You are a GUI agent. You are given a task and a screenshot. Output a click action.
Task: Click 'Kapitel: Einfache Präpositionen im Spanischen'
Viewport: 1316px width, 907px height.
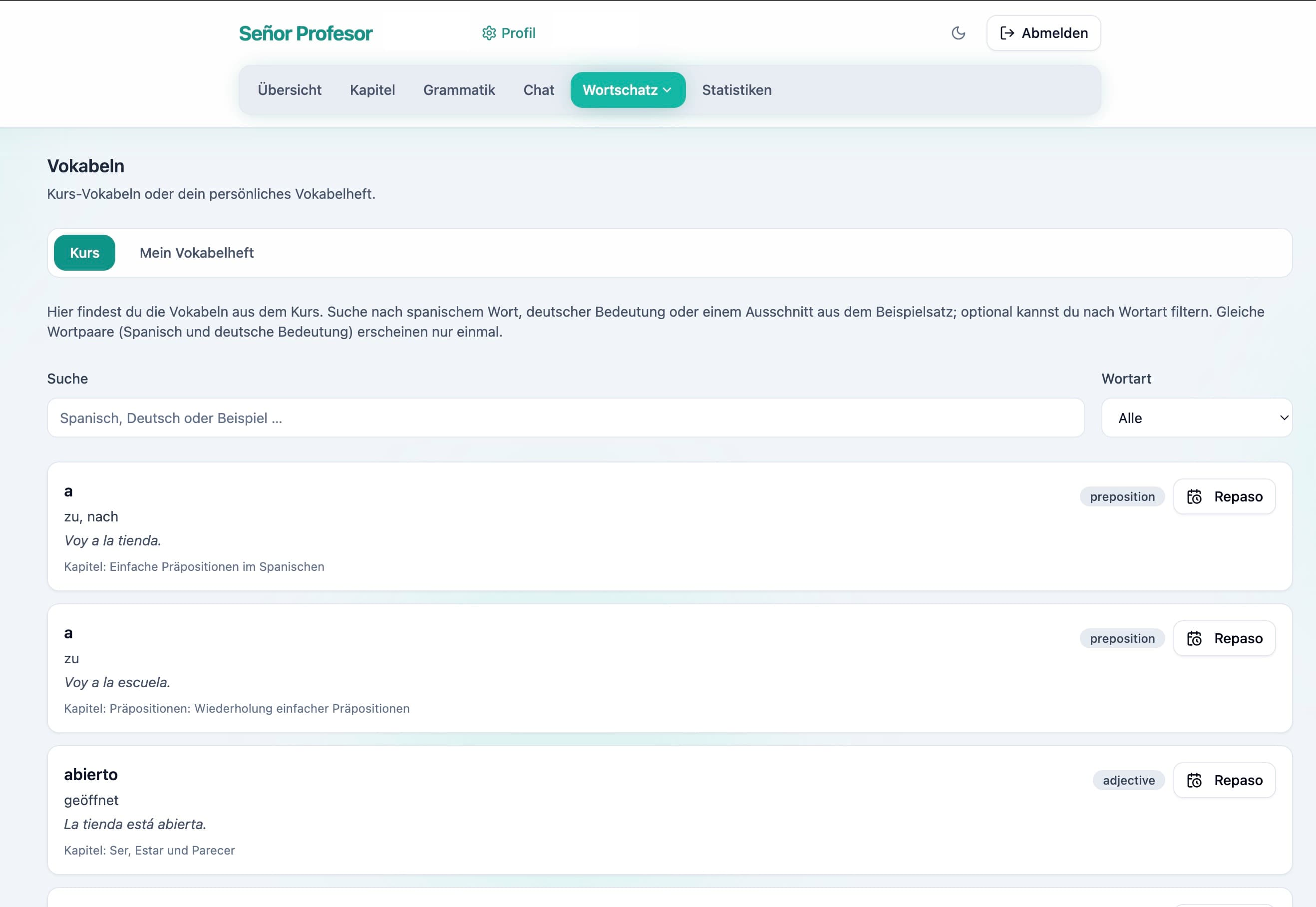[194, 566]
